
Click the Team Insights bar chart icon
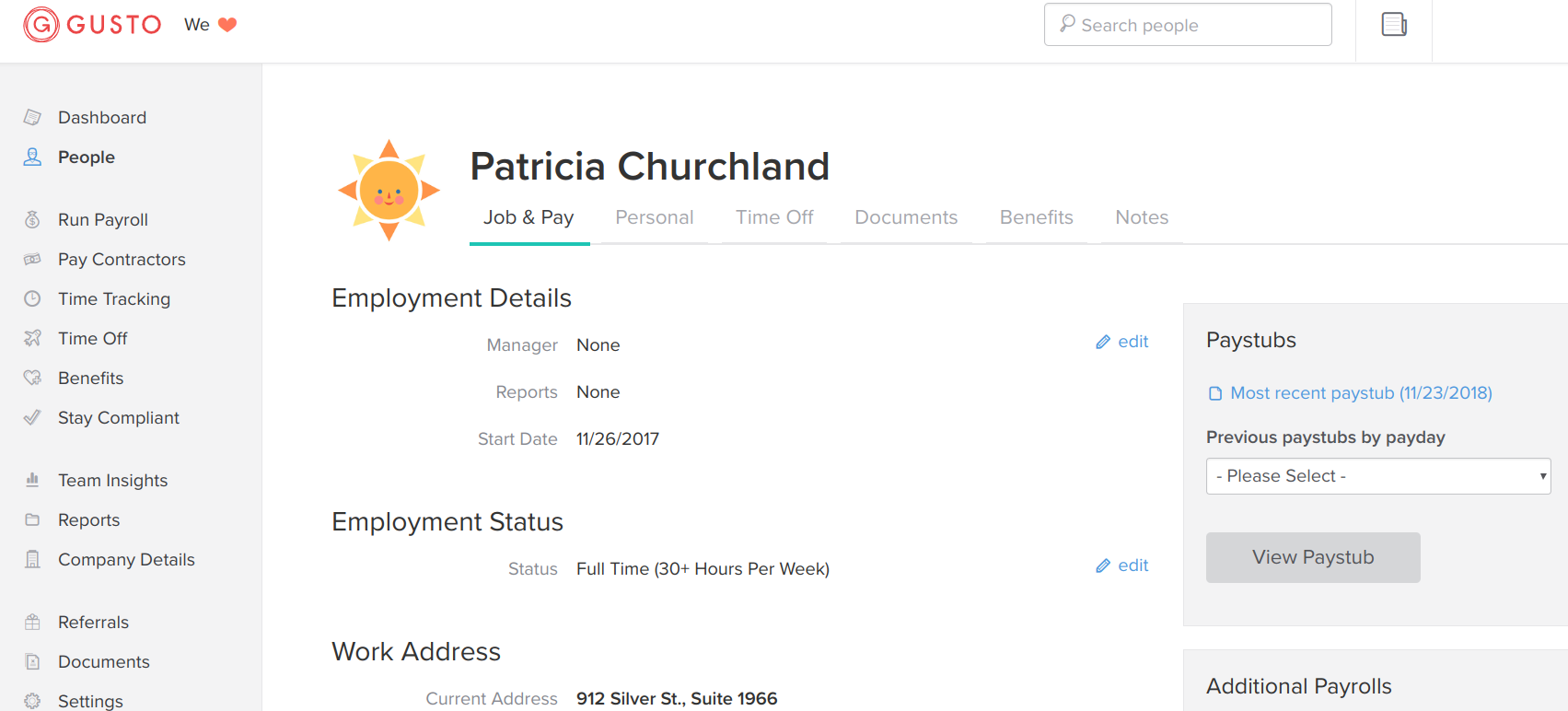click(32, 481)
